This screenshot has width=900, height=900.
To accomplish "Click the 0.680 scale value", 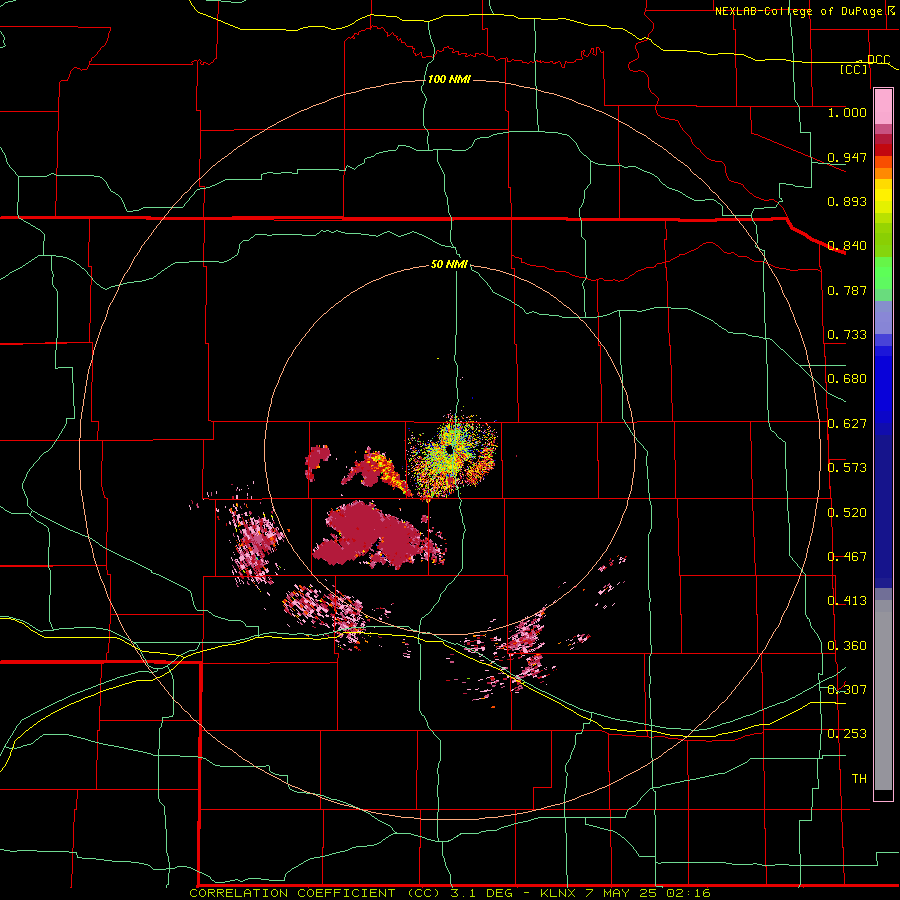I will click(x=847, y=379).
